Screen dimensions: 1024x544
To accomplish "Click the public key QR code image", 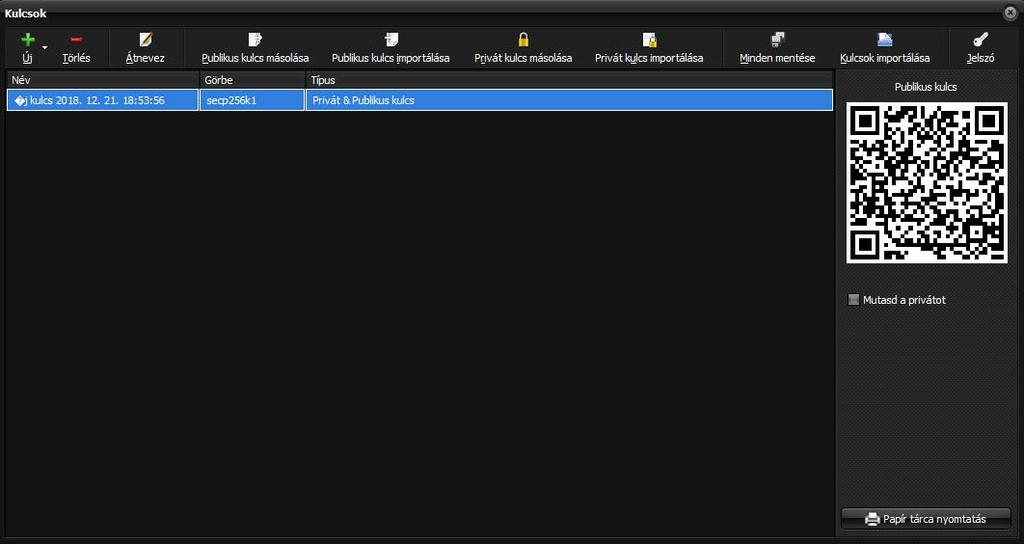I will tap(926, 182).
